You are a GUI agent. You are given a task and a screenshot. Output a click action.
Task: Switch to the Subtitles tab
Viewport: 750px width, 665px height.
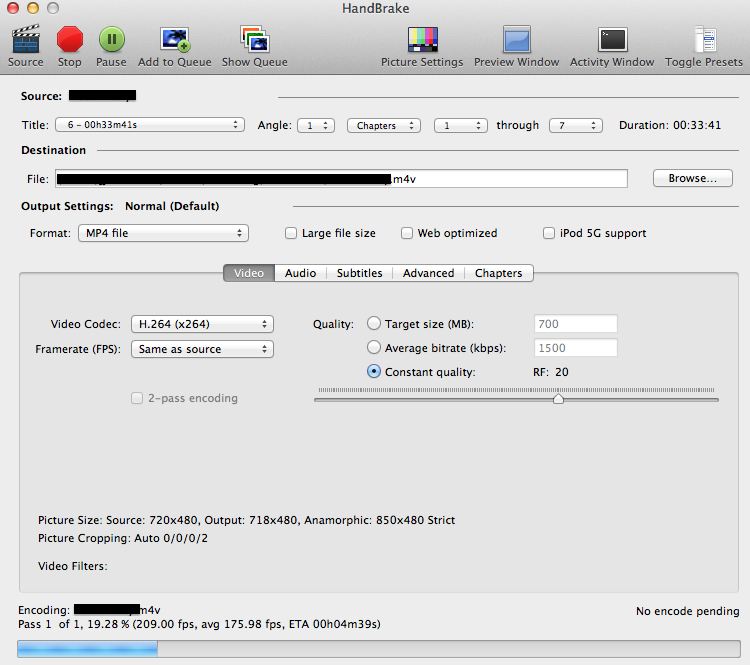360,273
